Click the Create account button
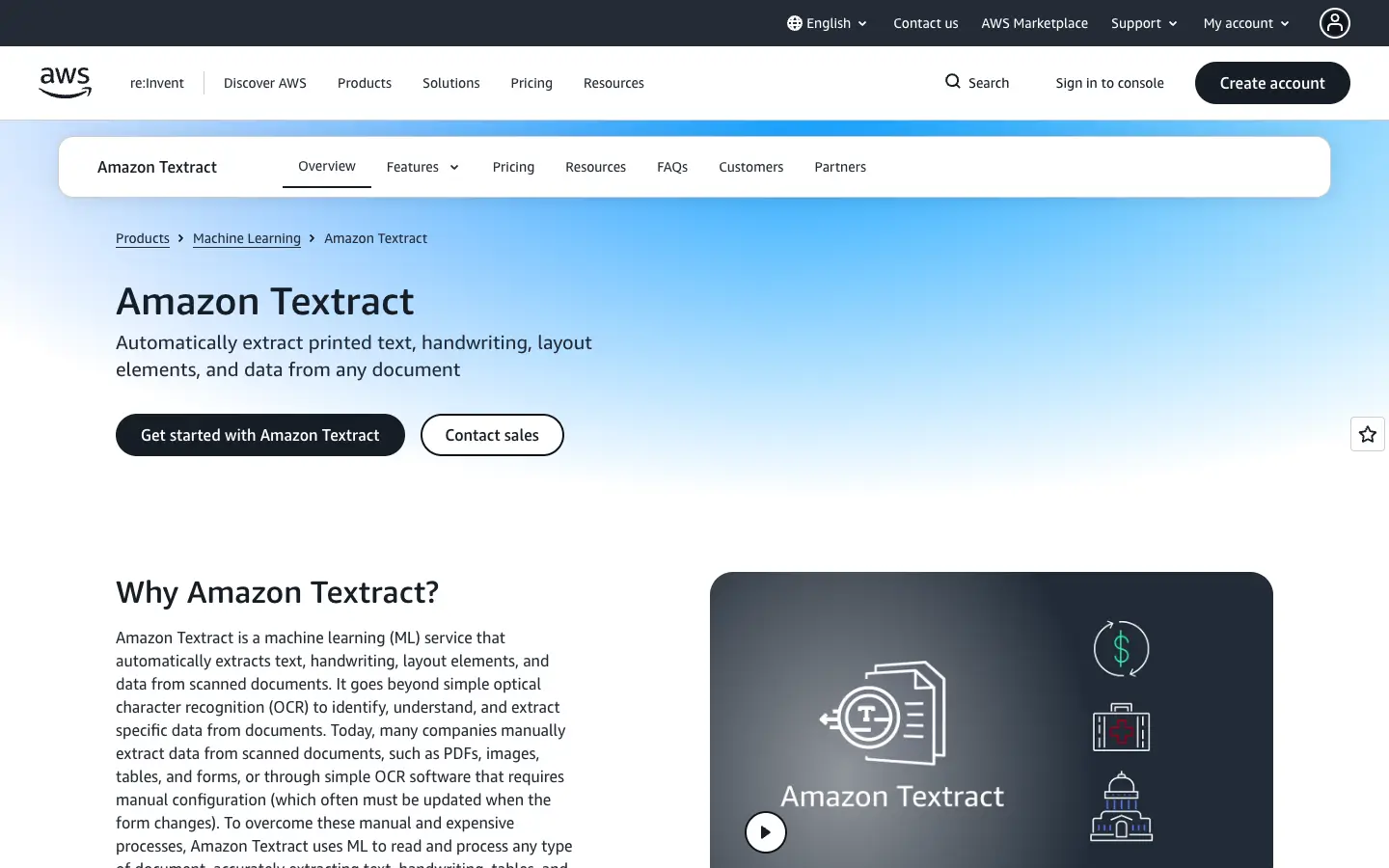 click(1272, 83)
